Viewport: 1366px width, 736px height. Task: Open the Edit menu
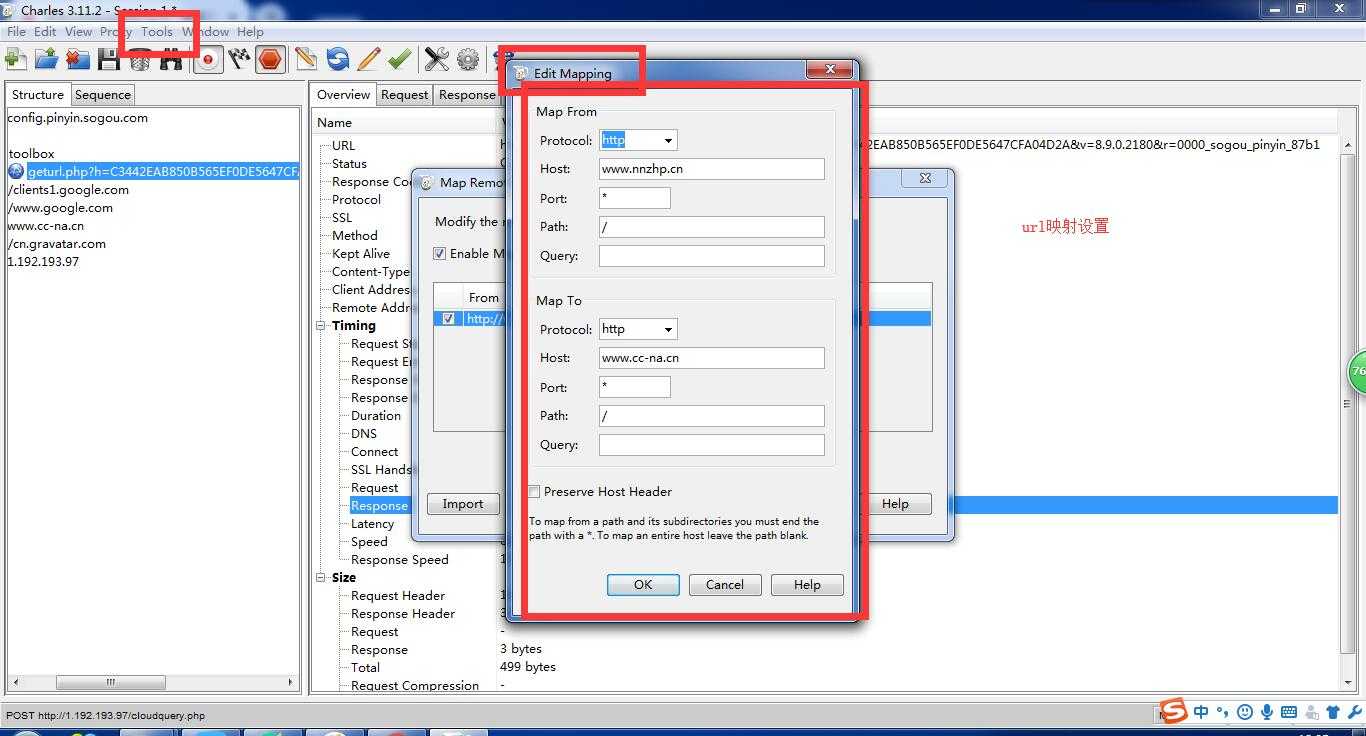pos(45,31)
